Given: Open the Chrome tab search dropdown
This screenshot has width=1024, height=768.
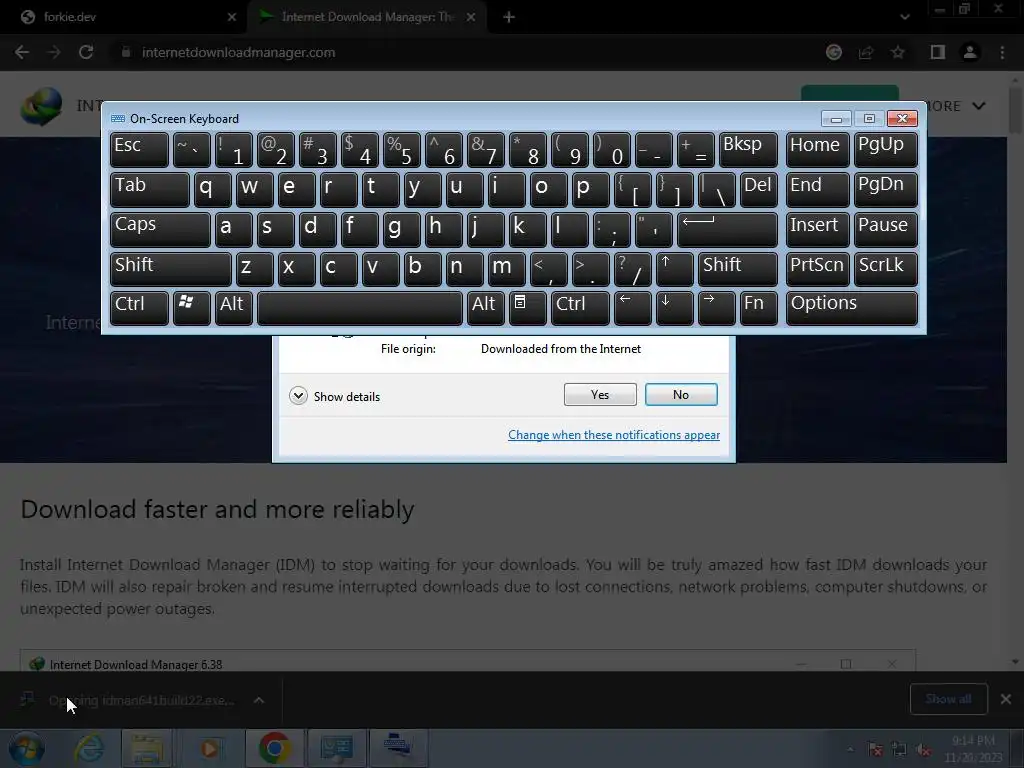Looking at the screenshot, I should [x=904, y=17].
